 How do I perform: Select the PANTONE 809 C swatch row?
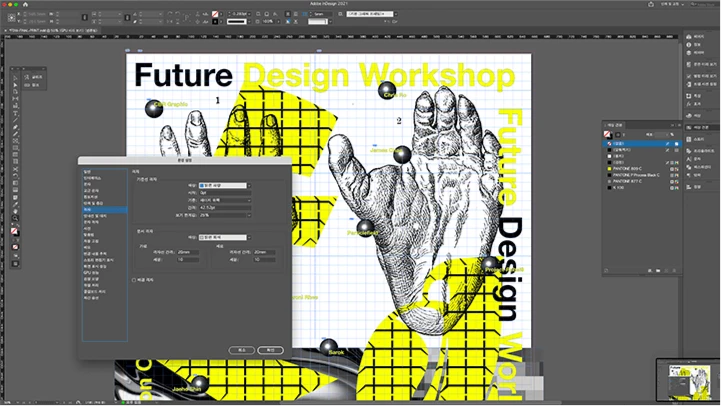coord(642,169)
